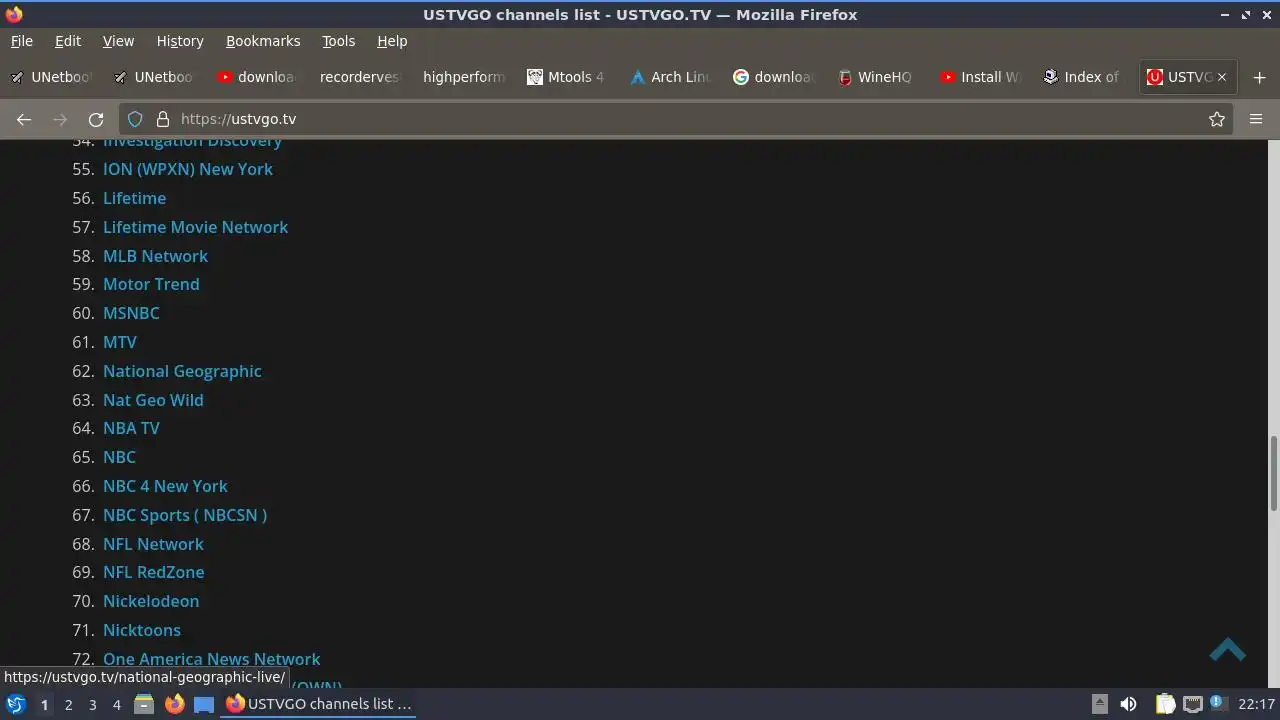Screen dimensions: 1280x720
Task: Open the View menu
Action: [118, 41]
